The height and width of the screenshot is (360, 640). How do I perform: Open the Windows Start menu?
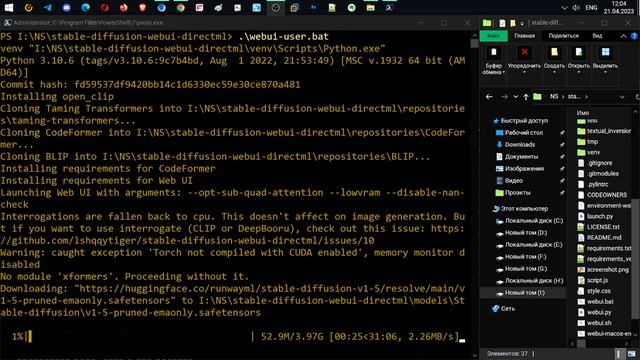click(9, 7)
